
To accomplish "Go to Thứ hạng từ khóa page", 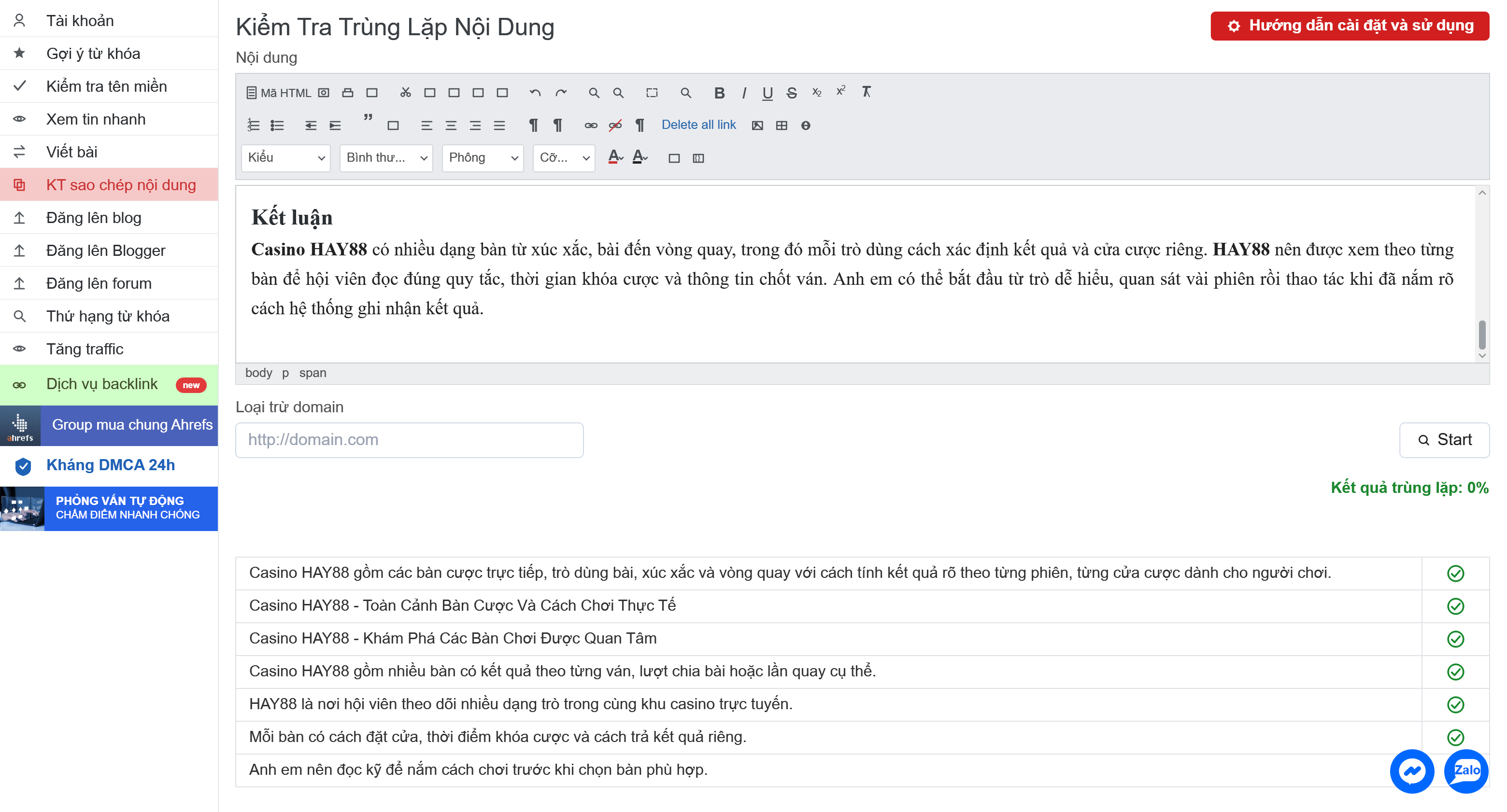I will 109,316.
